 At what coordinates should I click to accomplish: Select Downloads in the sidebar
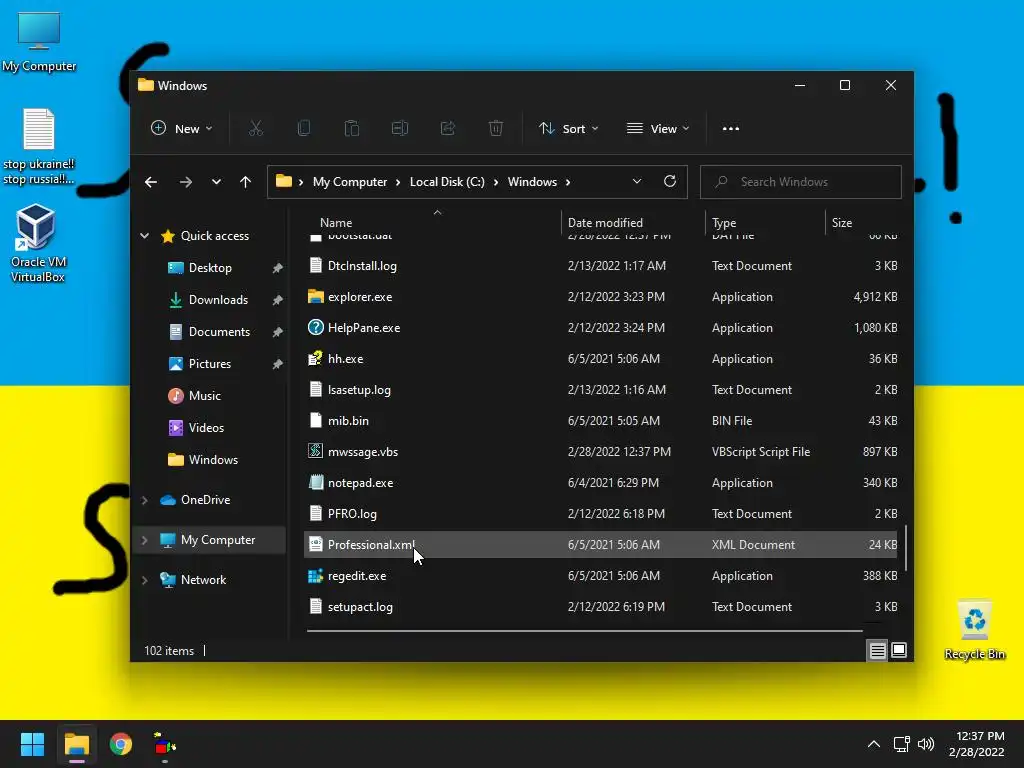tap(218, 300)
